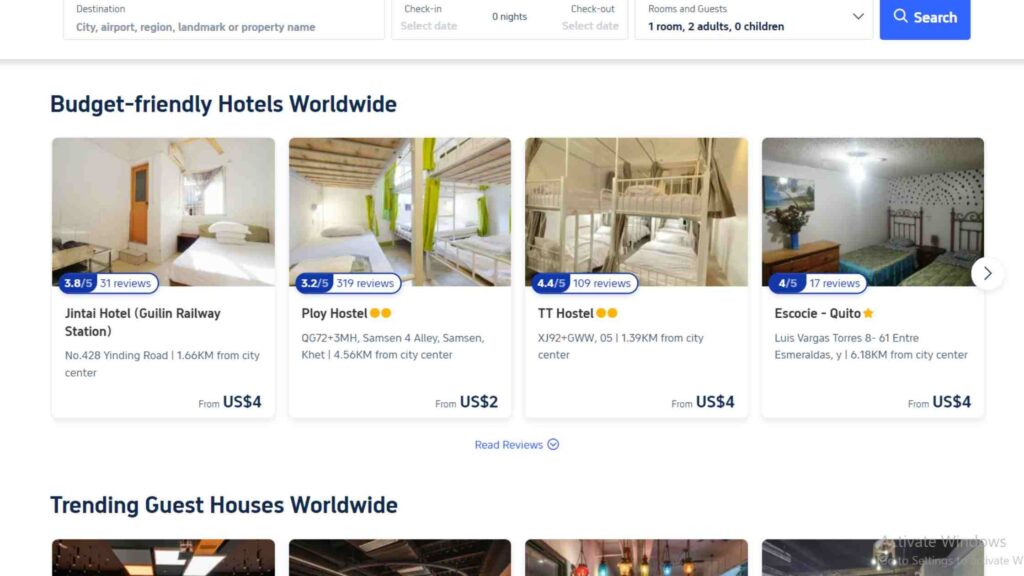Viewport: 1024px width, 576px height.
Task: Click the 17 reviews badge on Escocie
Action: (834, 283)
